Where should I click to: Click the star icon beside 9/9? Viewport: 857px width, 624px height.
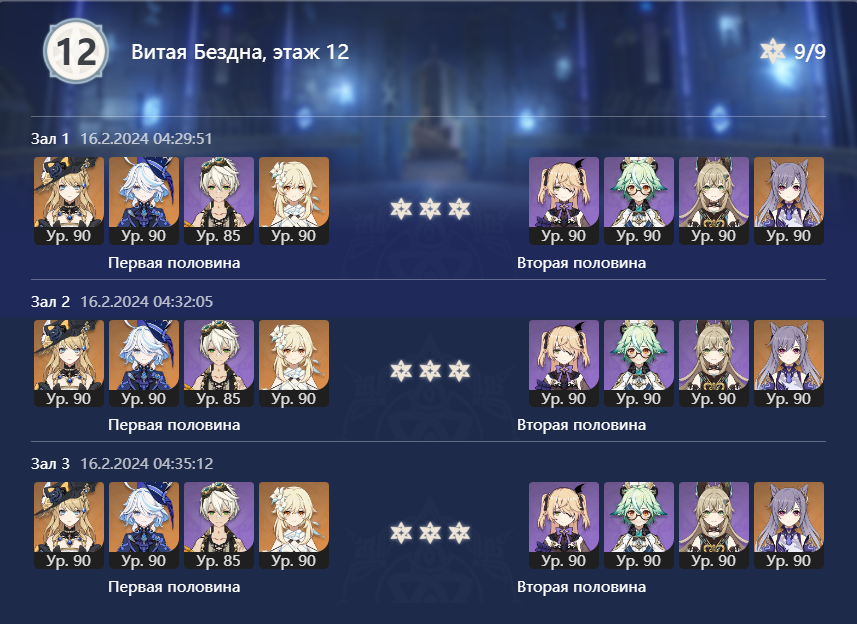[772, 51]
